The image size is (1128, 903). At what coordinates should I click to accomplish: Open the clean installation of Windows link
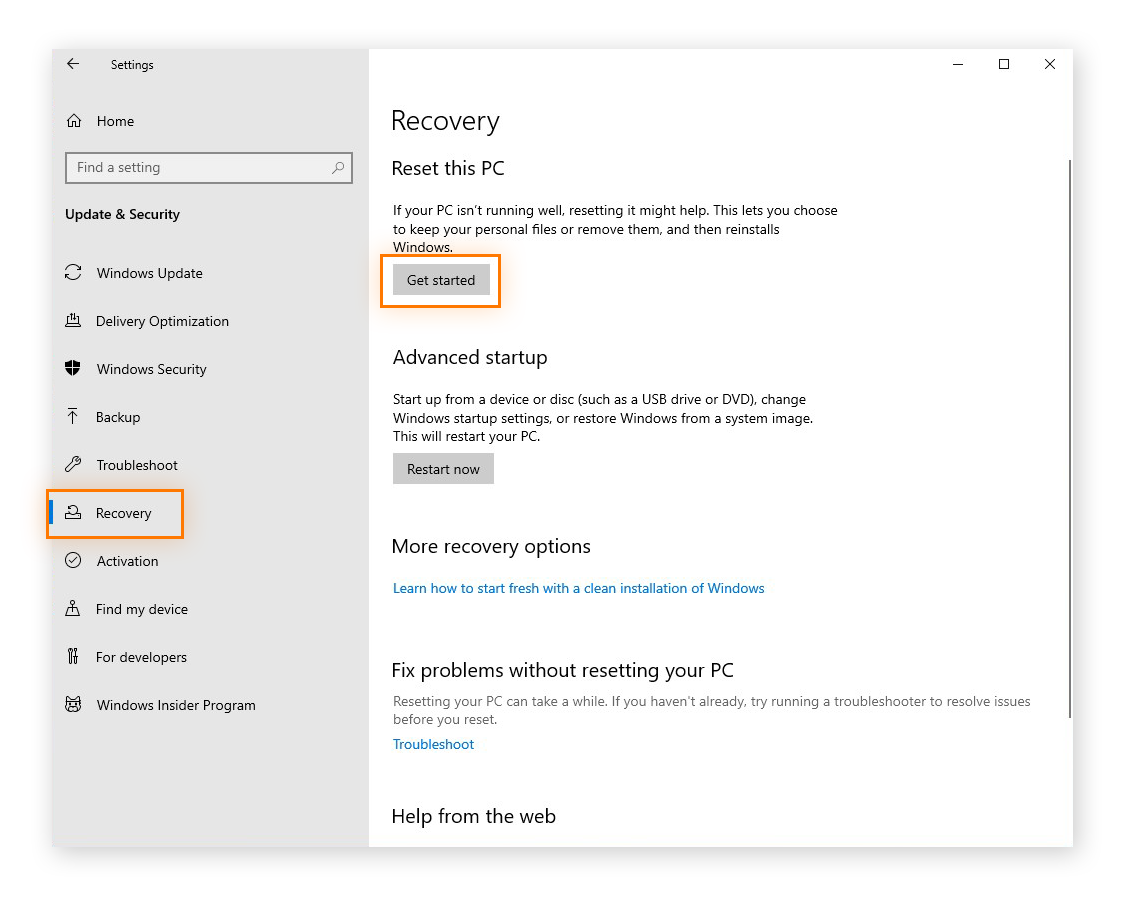[x=578, y=588]
